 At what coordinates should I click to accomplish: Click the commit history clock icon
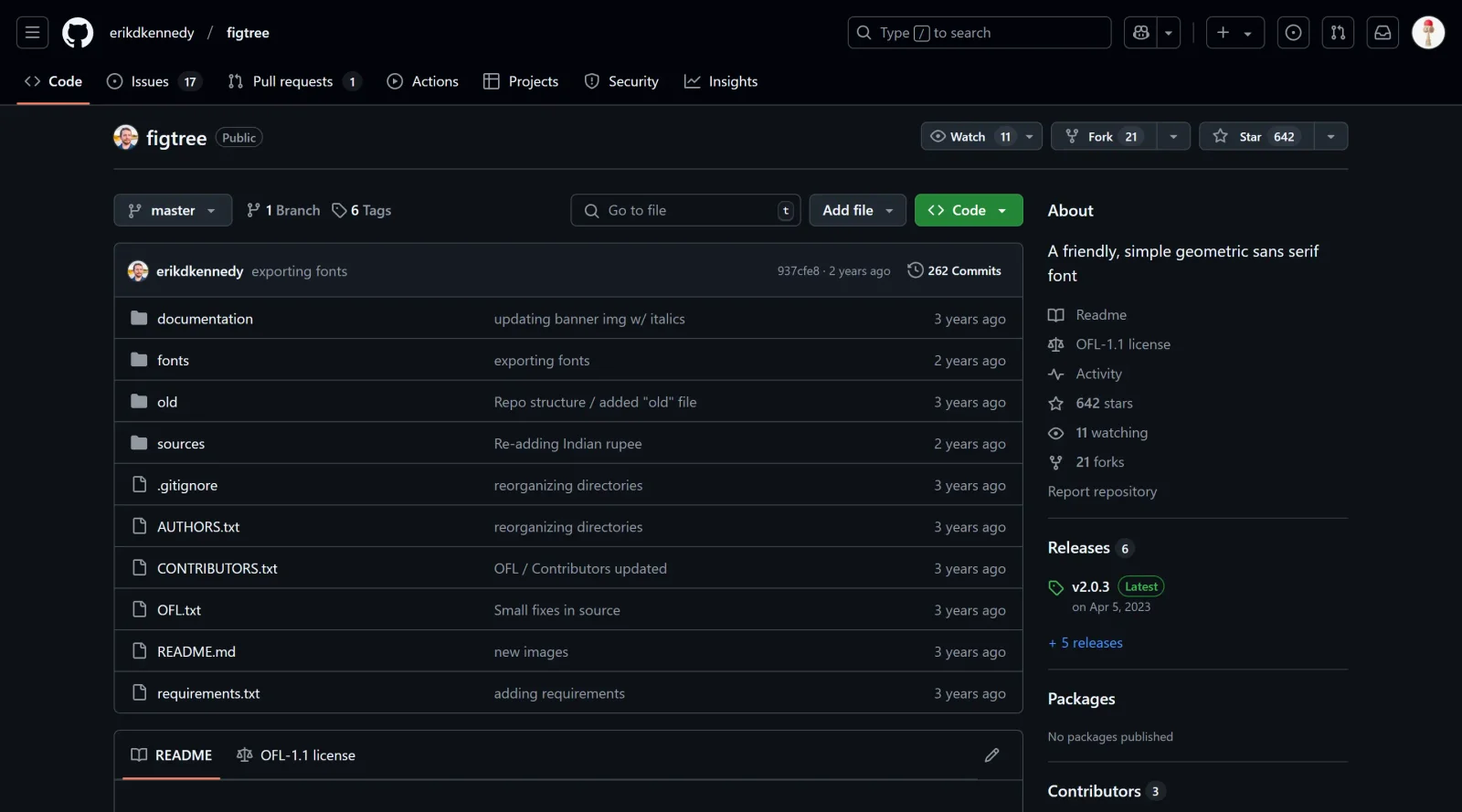(x=915, y=270)
